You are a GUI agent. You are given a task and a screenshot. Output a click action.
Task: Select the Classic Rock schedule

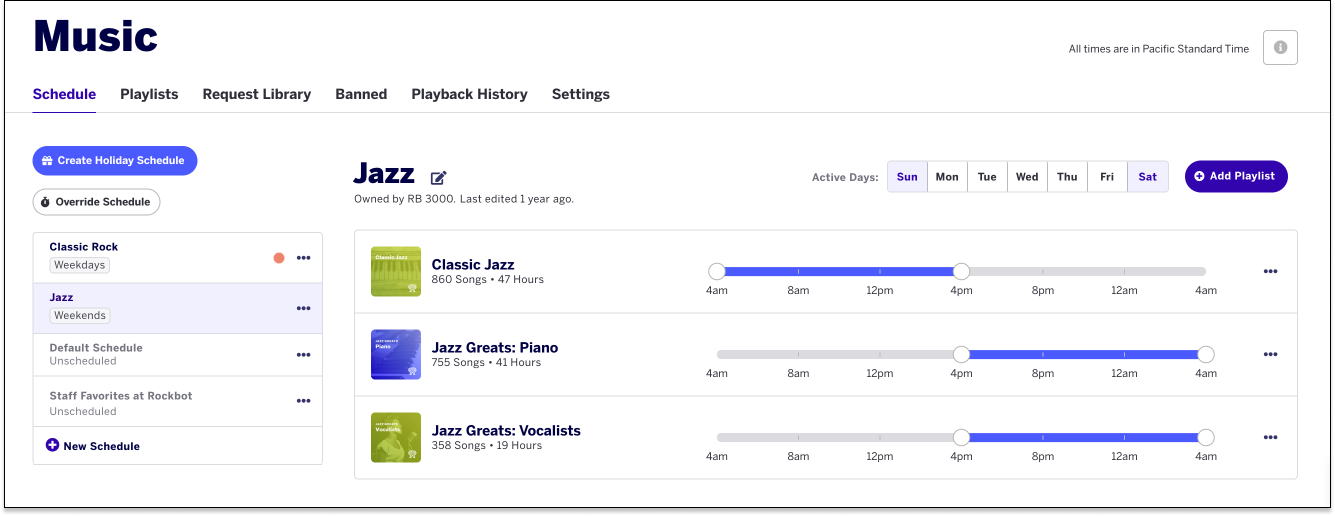pos(178,258)
